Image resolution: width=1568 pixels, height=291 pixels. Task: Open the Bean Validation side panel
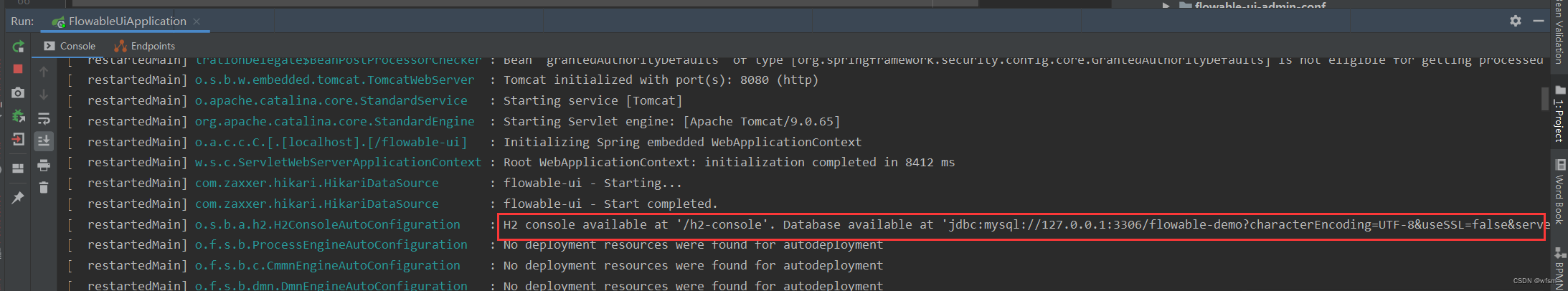pyautogui.click(x=1559, y=32)
